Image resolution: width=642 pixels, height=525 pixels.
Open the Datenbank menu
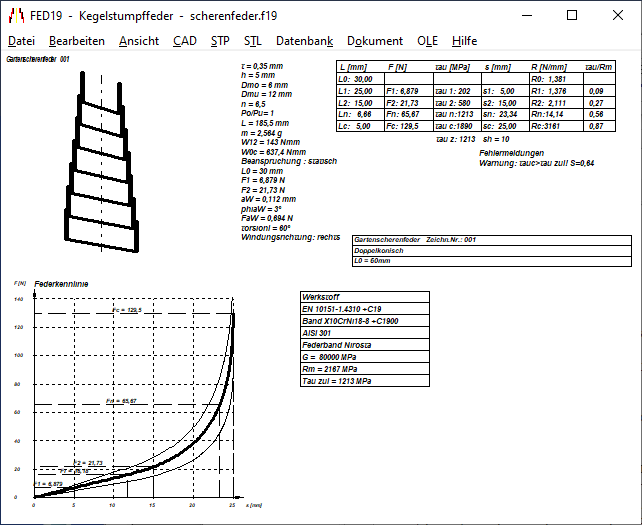(304, 41)
